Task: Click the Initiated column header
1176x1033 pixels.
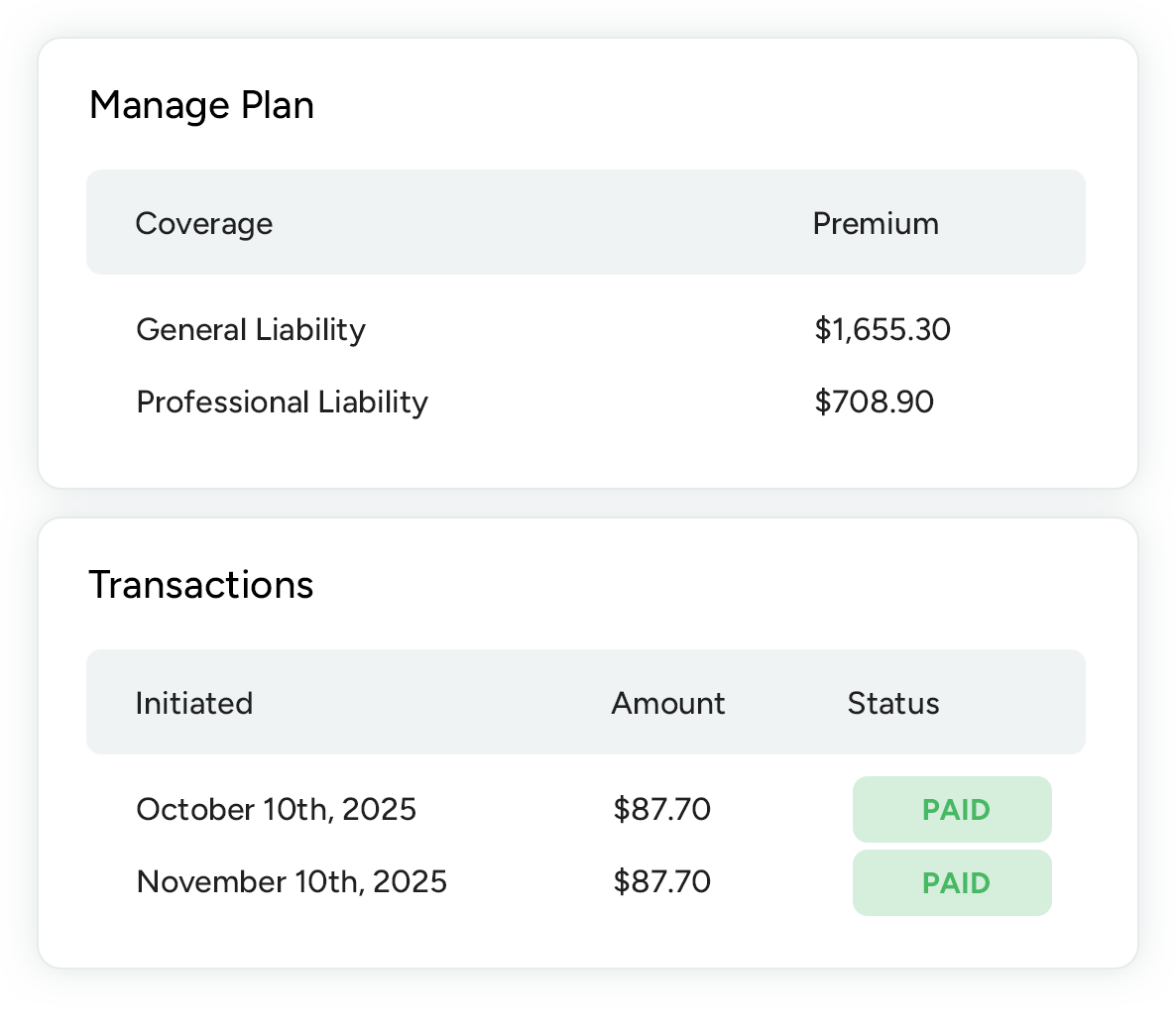Action: pos(194,703)
